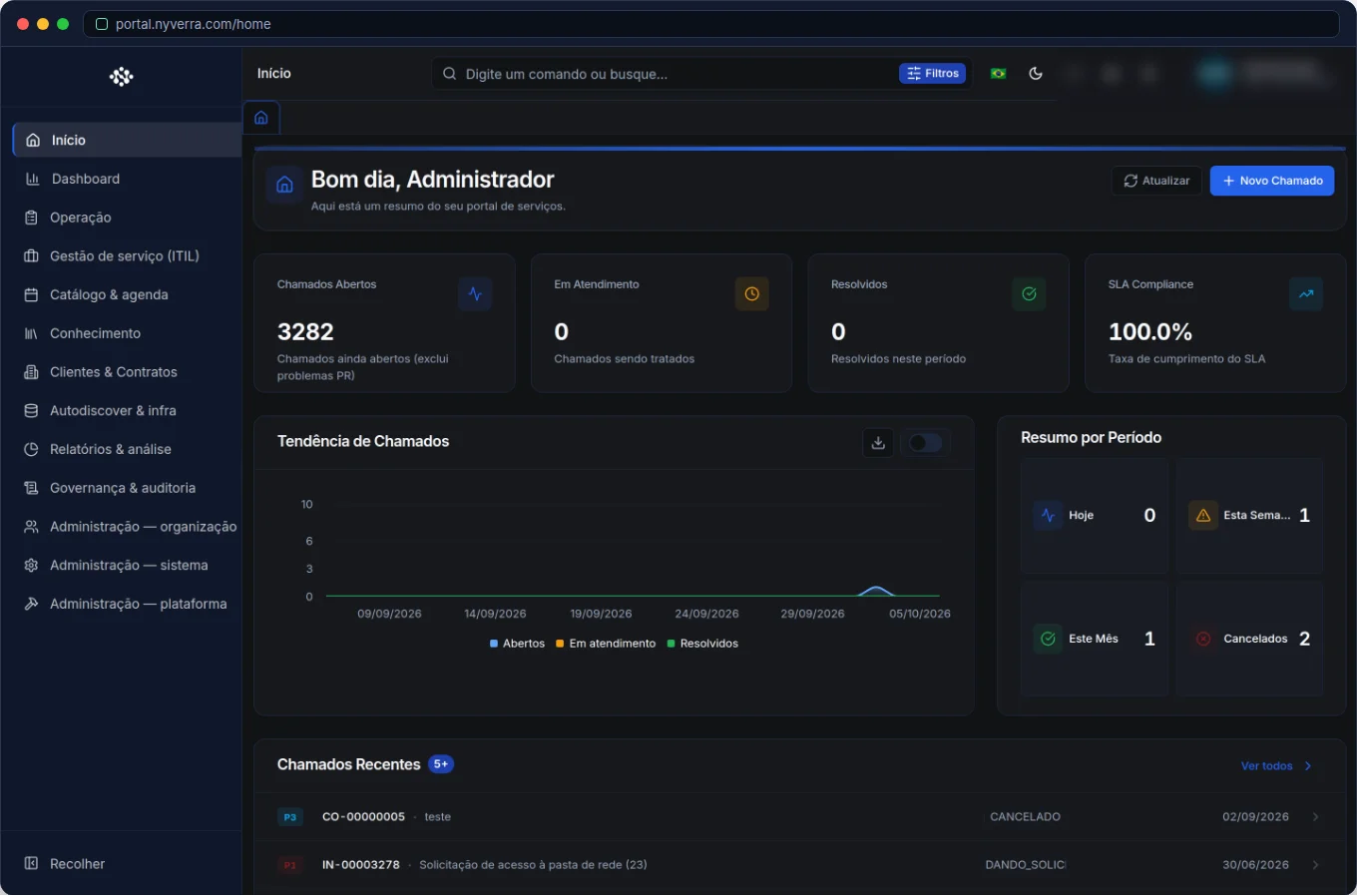Create a ticket with Novo Chamado
Screen dimensions: 1357x896
tap(1272, 181)
